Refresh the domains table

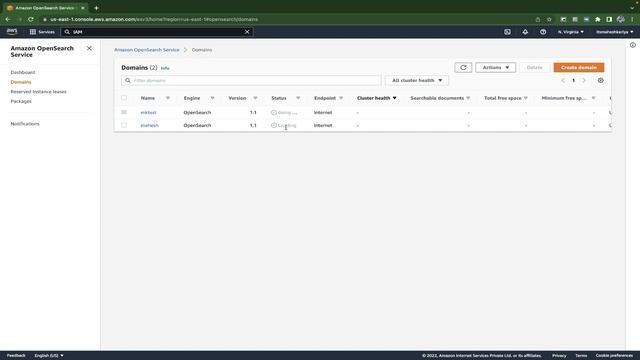pos(463,67)
